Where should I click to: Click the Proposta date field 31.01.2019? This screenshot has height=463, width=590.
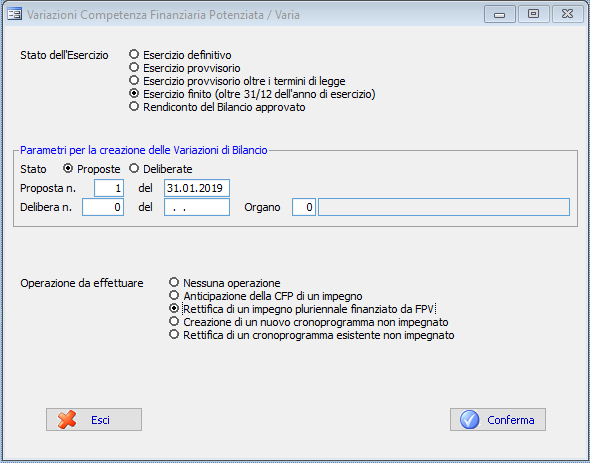click(x=197, y=188)
